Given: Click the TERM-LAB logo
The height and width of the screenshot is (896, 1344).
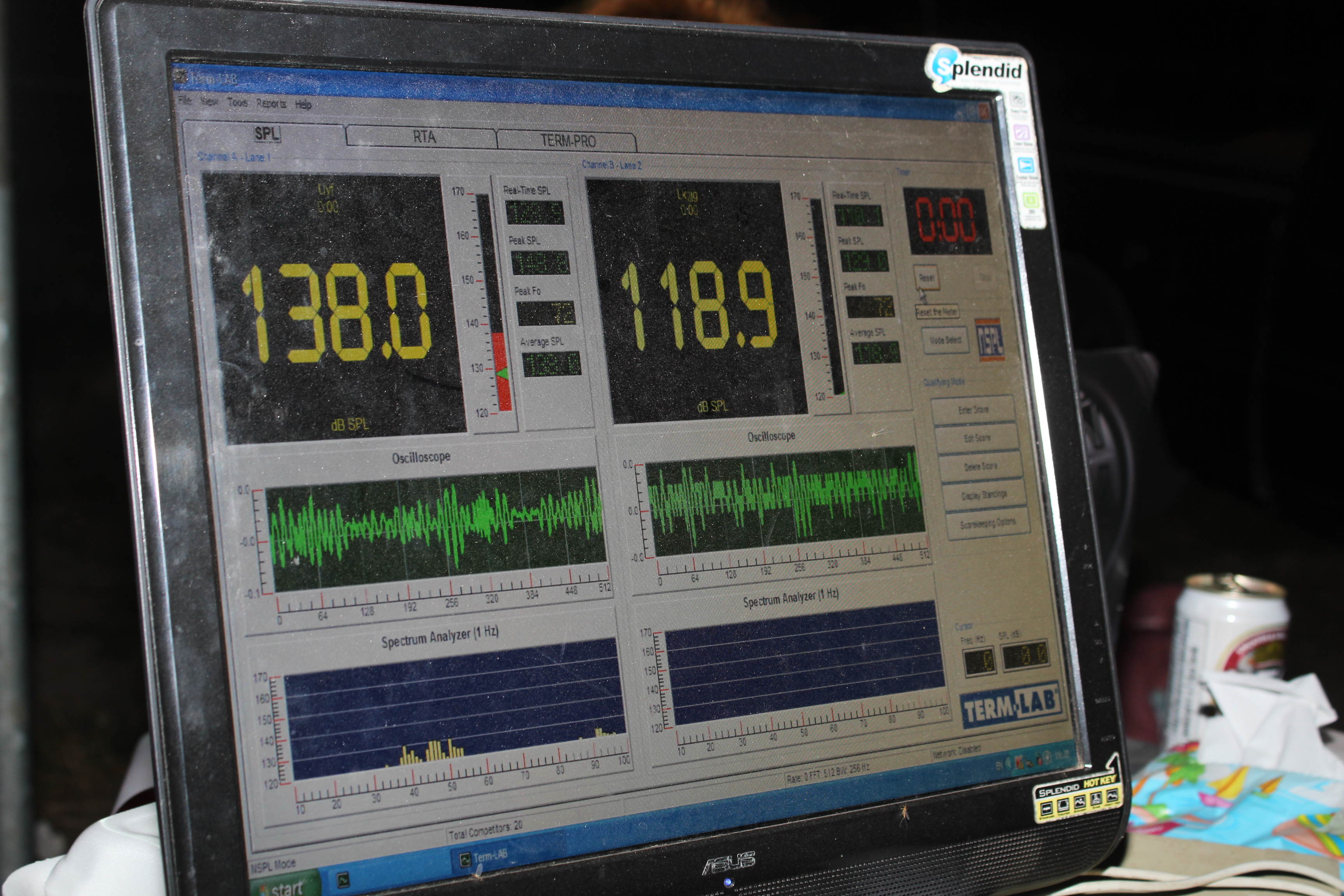Looking at the screenshot, I should (1011, 707).
